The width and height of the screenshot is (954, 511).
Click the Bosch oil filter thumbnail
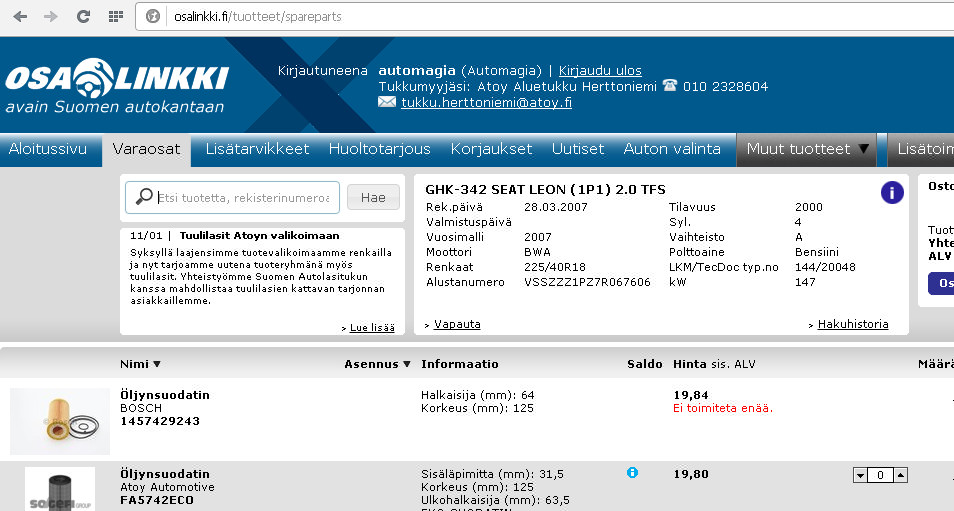click(x=60, y=422)
